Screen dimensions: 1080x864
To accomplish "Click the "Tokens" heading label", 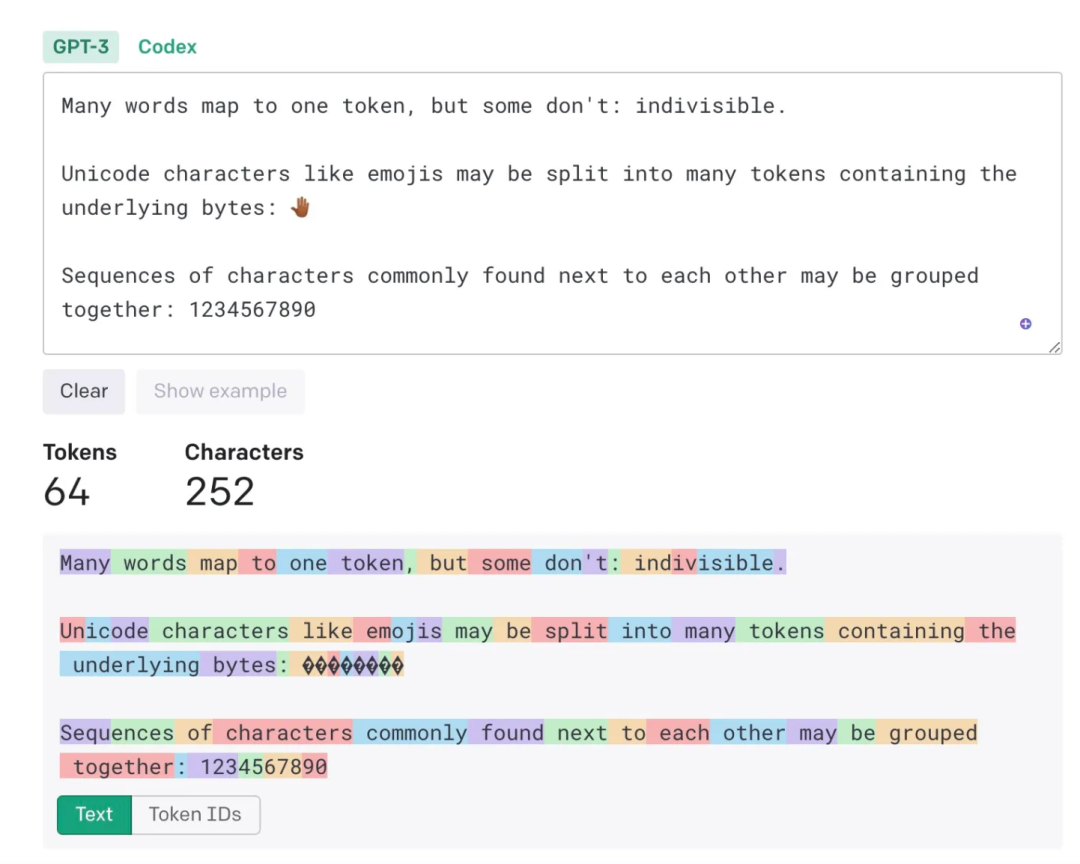I will (80, 452).
